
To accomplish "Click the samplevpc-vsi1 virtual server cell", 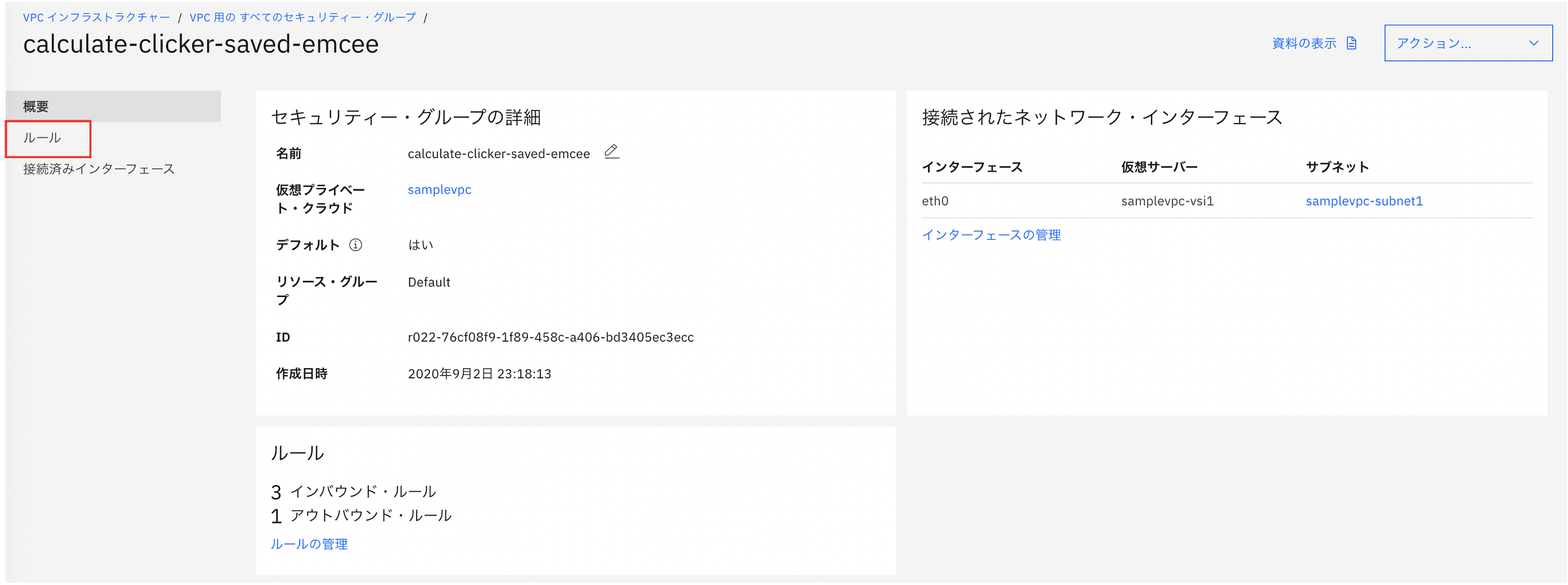I will click(1167, 201).
